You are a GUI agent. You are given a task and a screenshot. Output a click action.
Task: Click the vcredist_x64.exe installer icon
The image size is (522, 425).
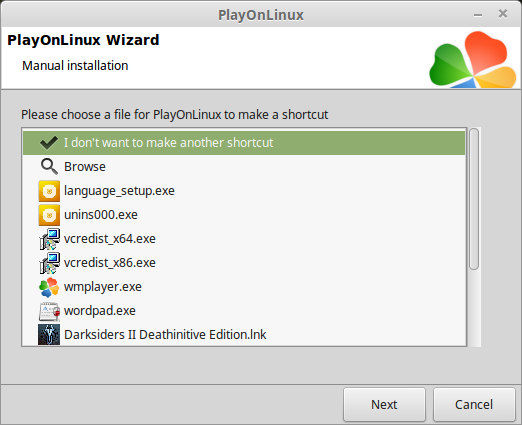click(x=50, y=239)
